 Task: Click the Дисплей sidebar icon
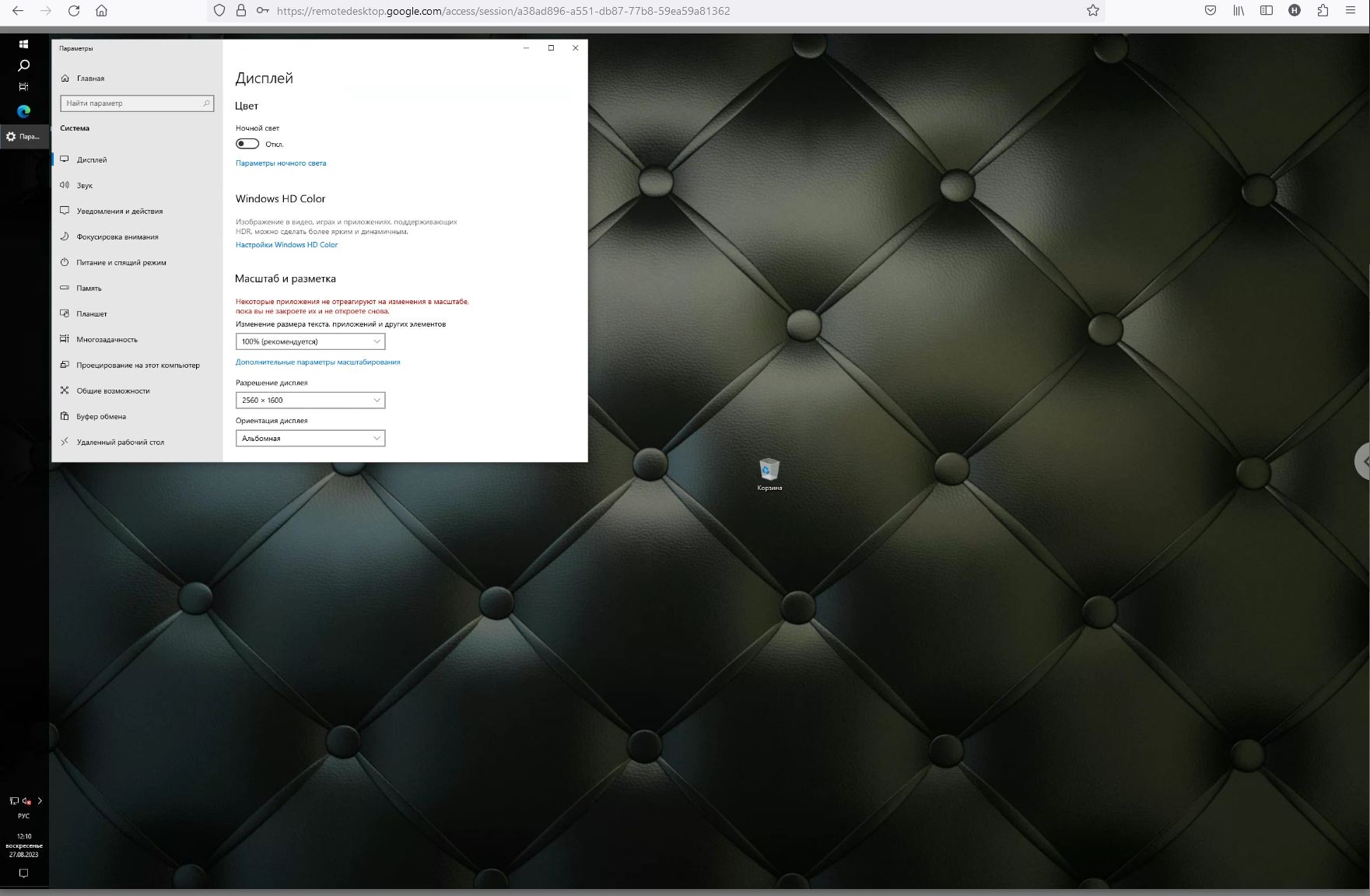65,159
